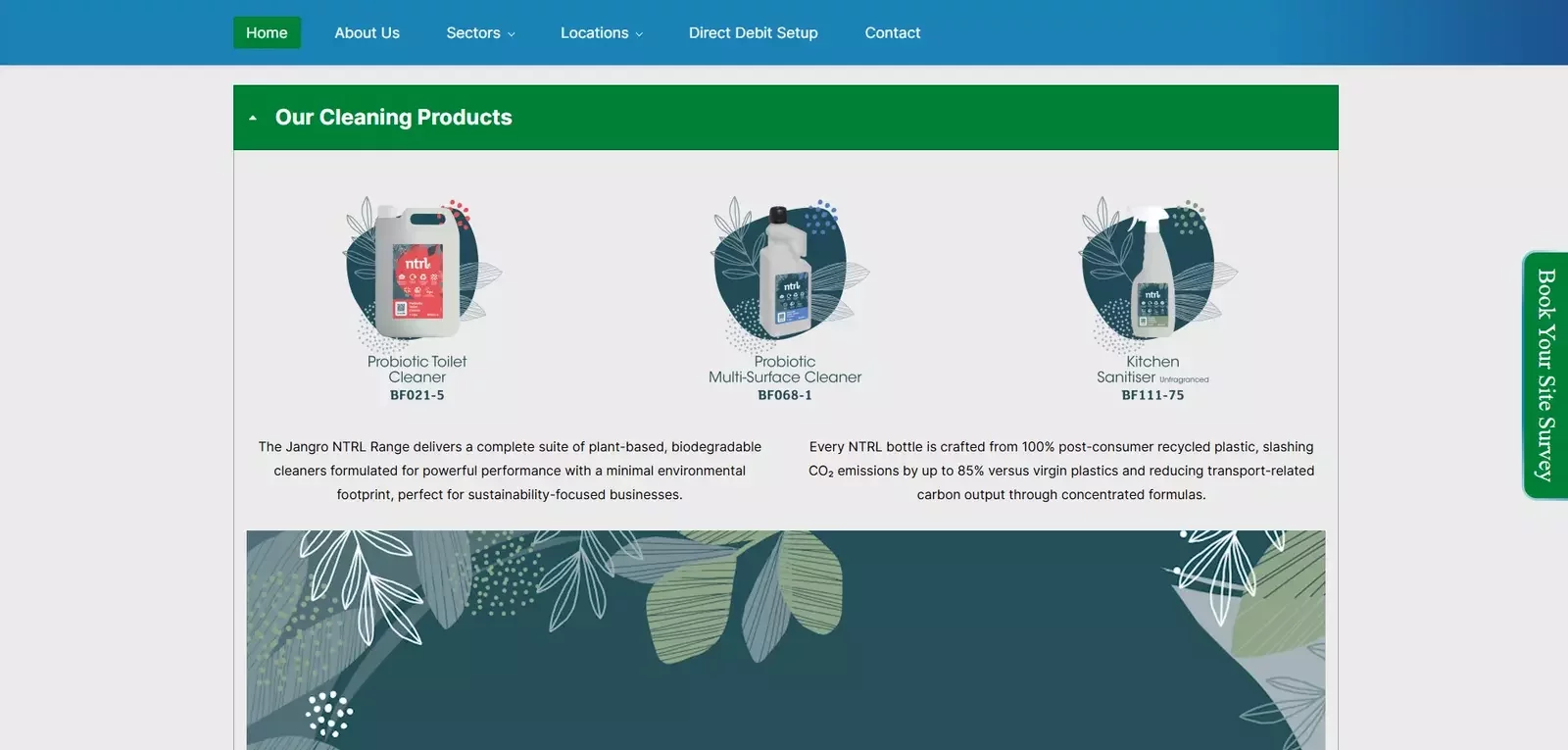Open the Direct Debit Setup page
Viewport: 1568px width, 750px height.
[753, 32]
